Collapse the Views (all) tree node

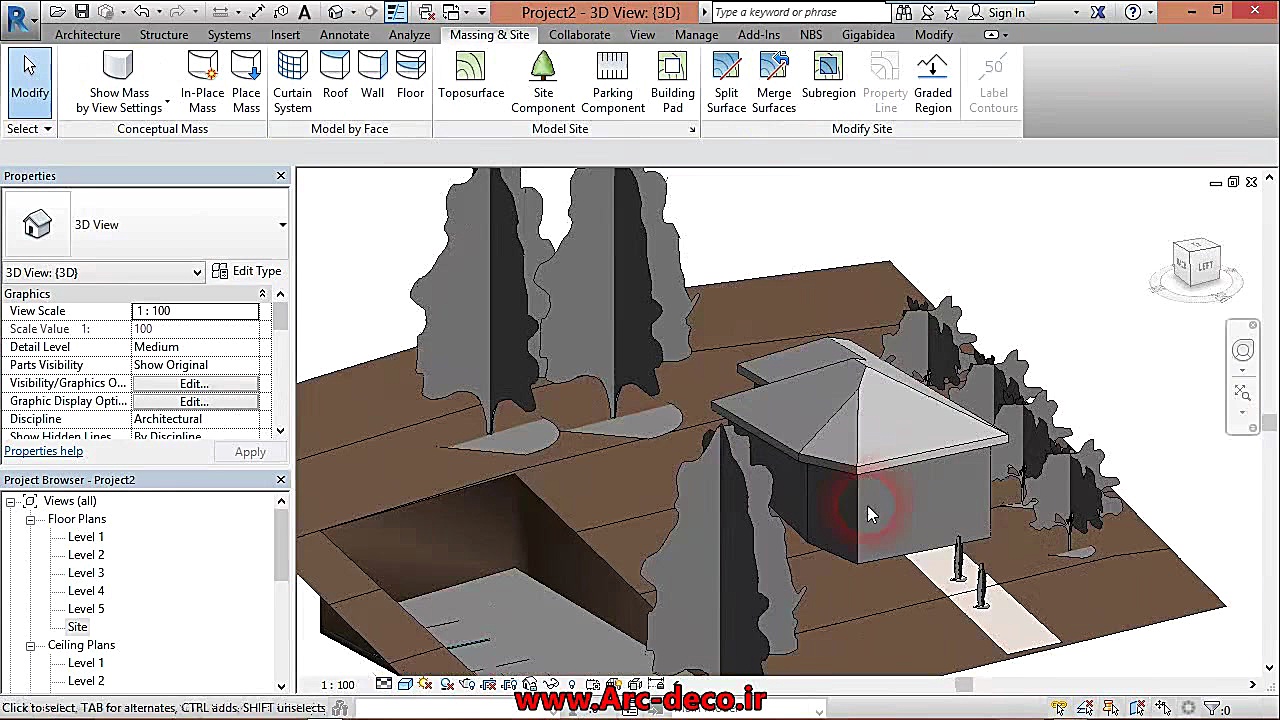pyautogui.click(x=12, y=501)
